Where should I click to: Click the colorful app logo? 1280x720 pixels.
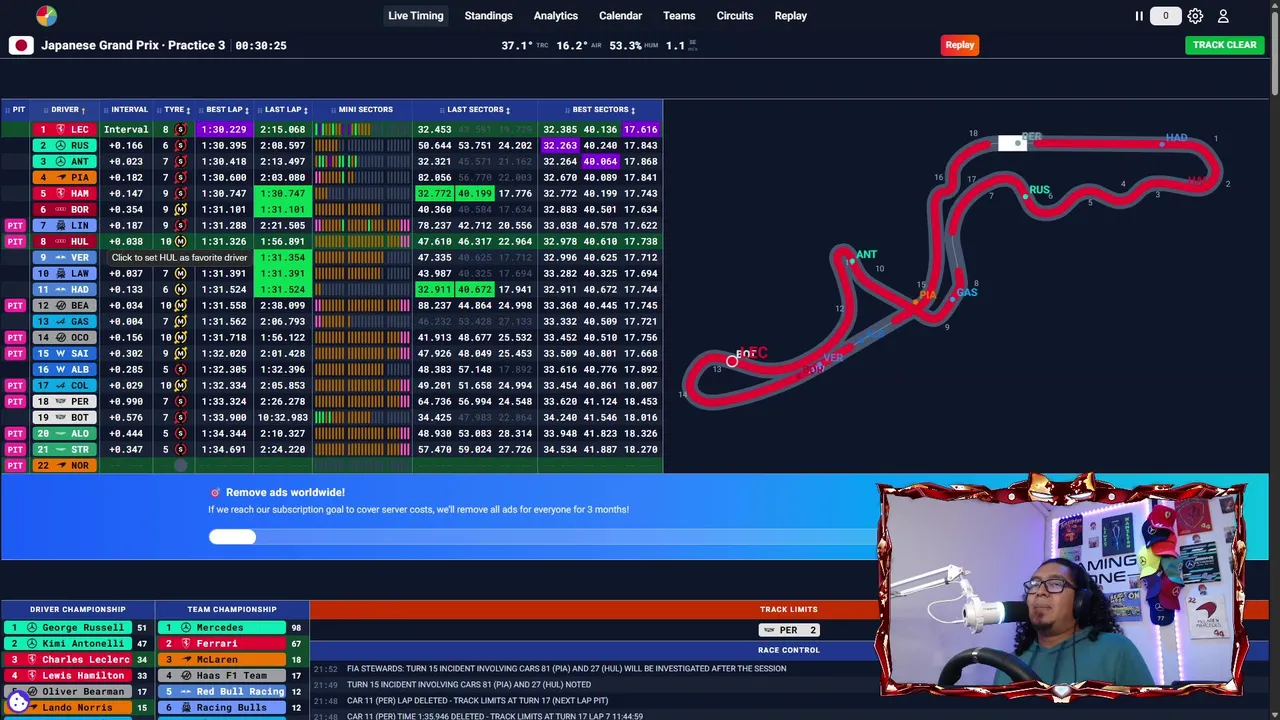click(46, 16)
